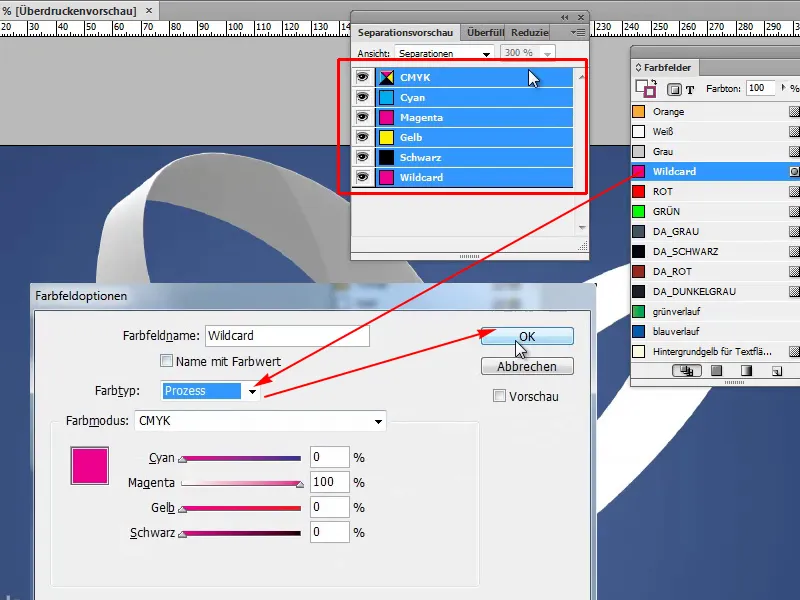Toggle visibility of Schwarz separation
Image resolution: width=800 pixels, height=600 pixels.
click(x=362, y=157)
